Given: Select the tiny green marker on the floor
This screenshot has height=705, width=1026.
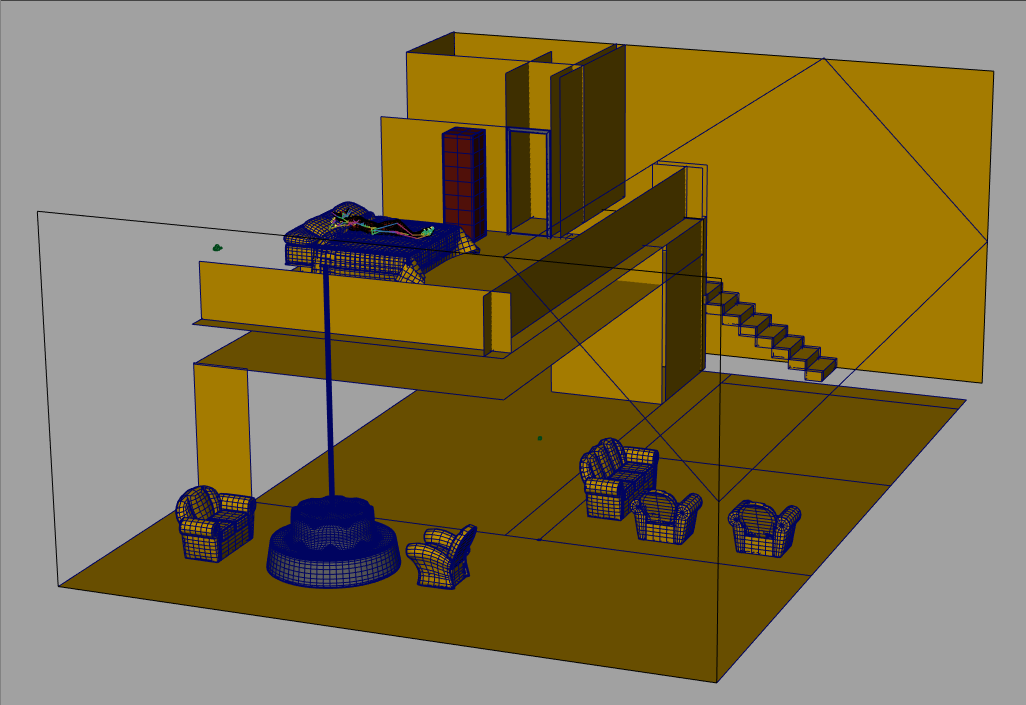Looking at the screenshot, I should (x=540, y=438).
